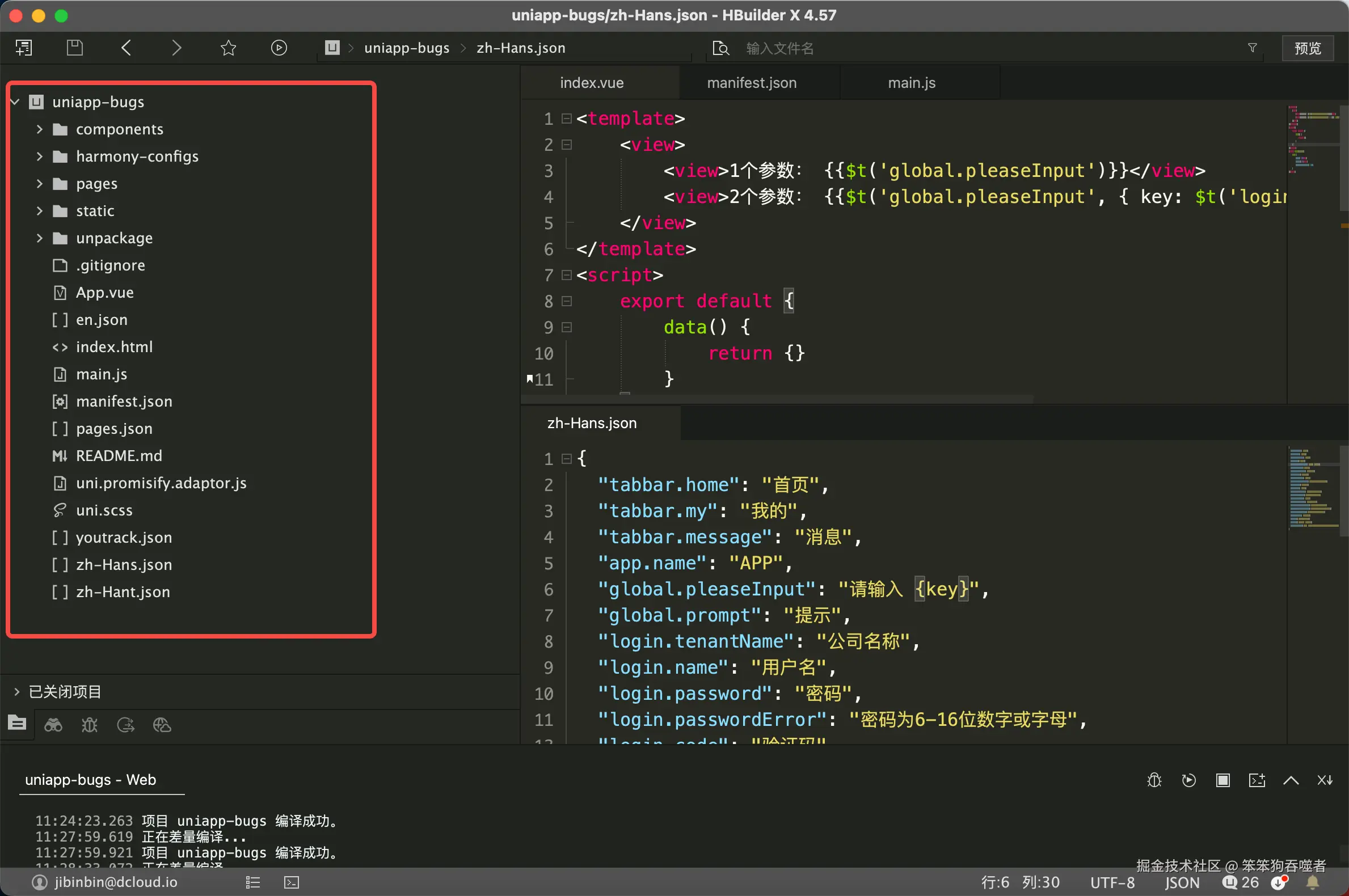Expand the components folder
This screenshot has width=1349, height=896.
coord(40,129)
